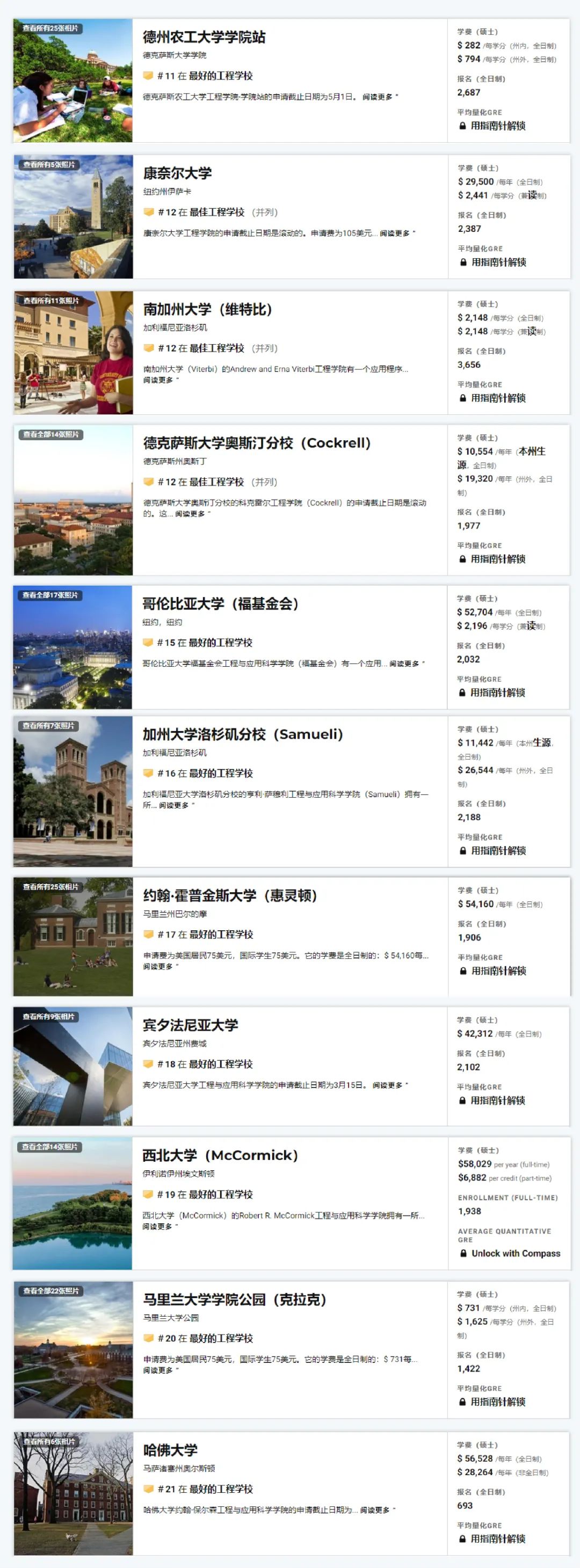This screenshot has width=580, height=1568.
Task: Click the #20 ranking badge icon
Action: point(148,1339)
